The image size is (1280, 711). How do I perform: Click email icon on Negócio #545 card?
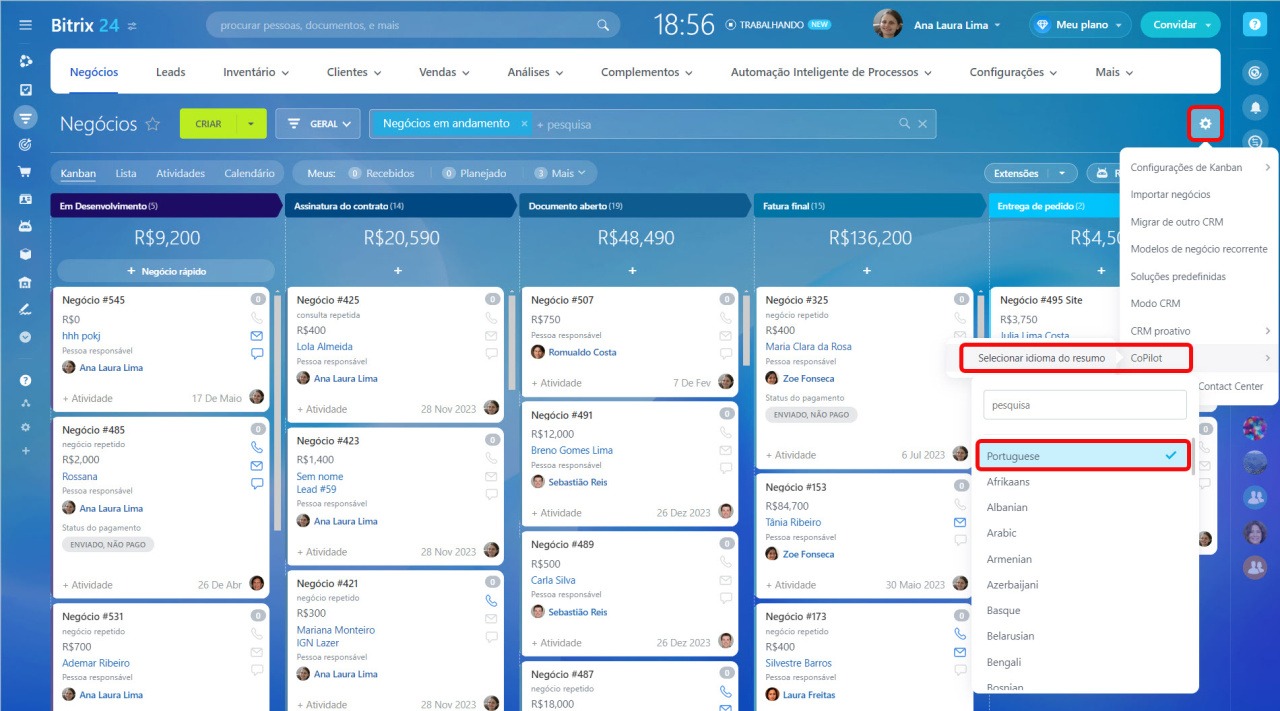click(257, 336)
